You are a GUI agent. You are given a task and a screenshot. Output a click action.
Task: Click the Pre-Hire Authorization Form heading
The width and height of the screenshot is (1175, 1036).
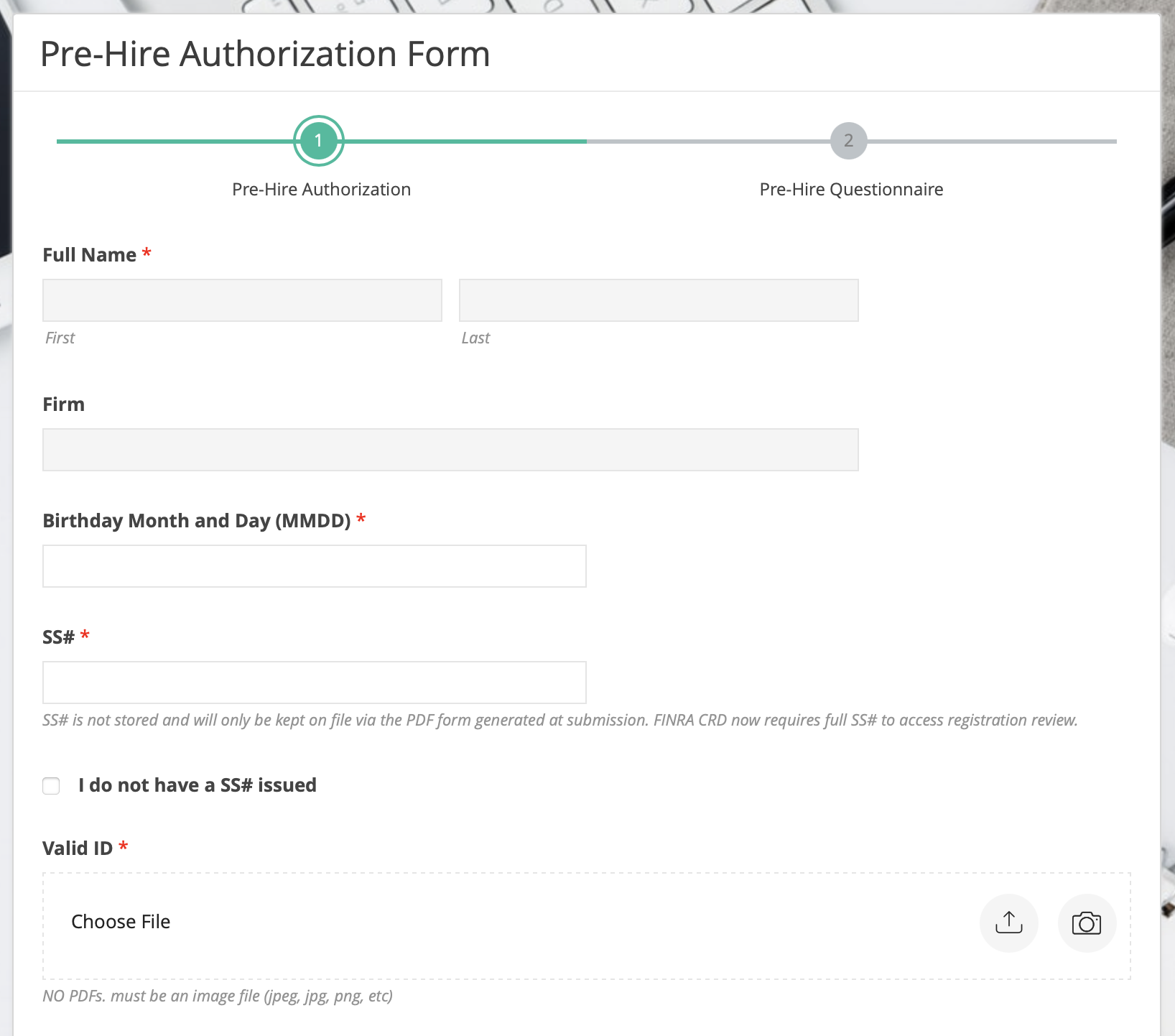[265, 54]
